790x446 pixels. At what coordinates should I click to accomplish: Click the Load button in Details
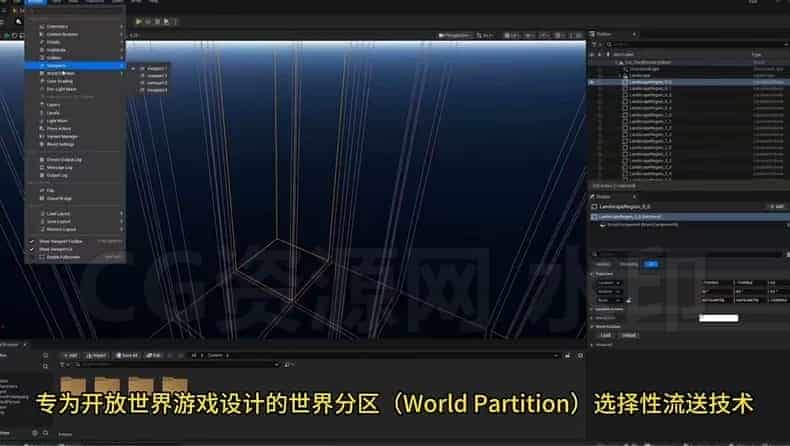[x=606, y=335]
